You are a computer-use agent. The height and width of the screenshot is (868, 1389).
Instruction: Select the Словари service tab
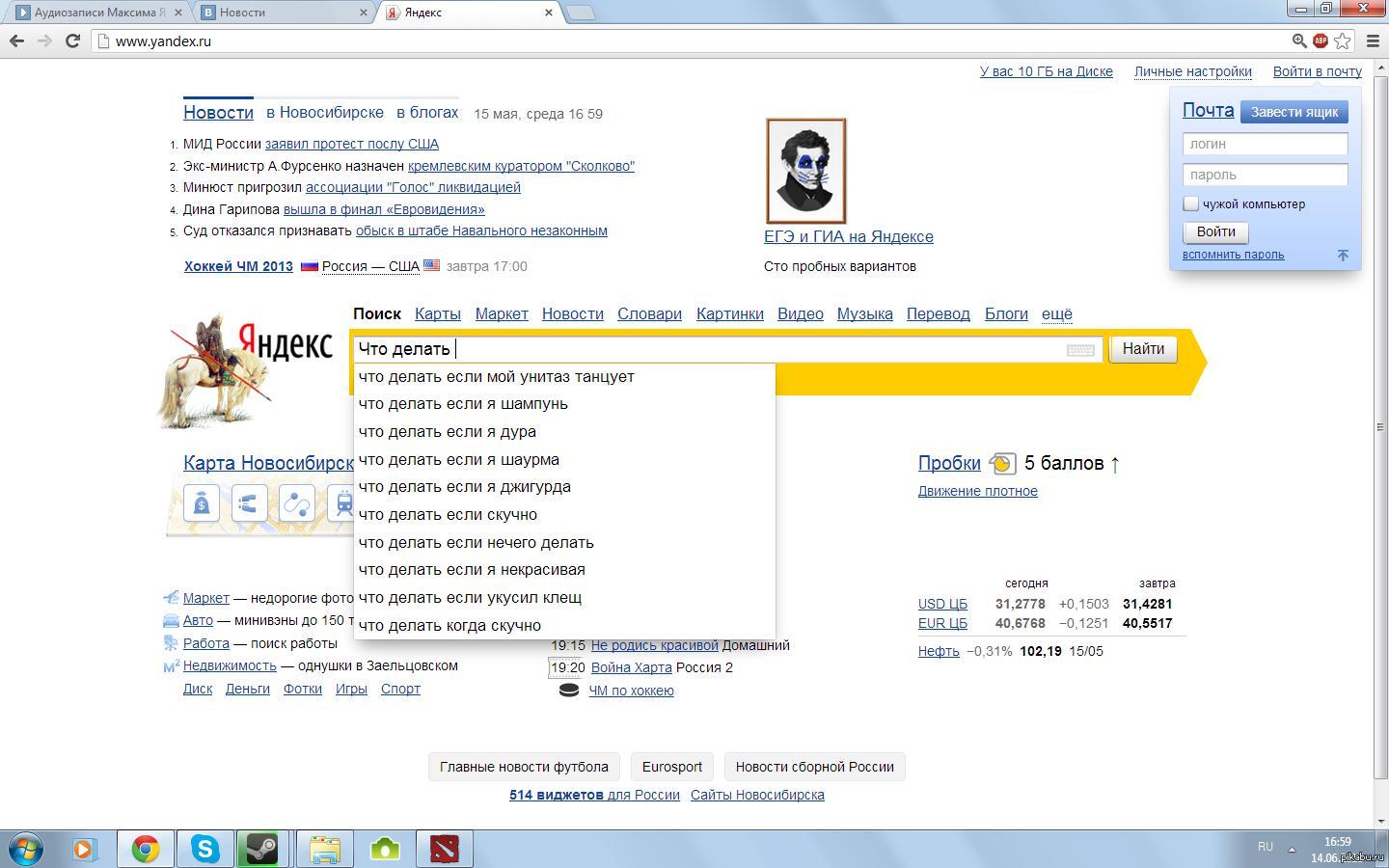coord(650,313)
